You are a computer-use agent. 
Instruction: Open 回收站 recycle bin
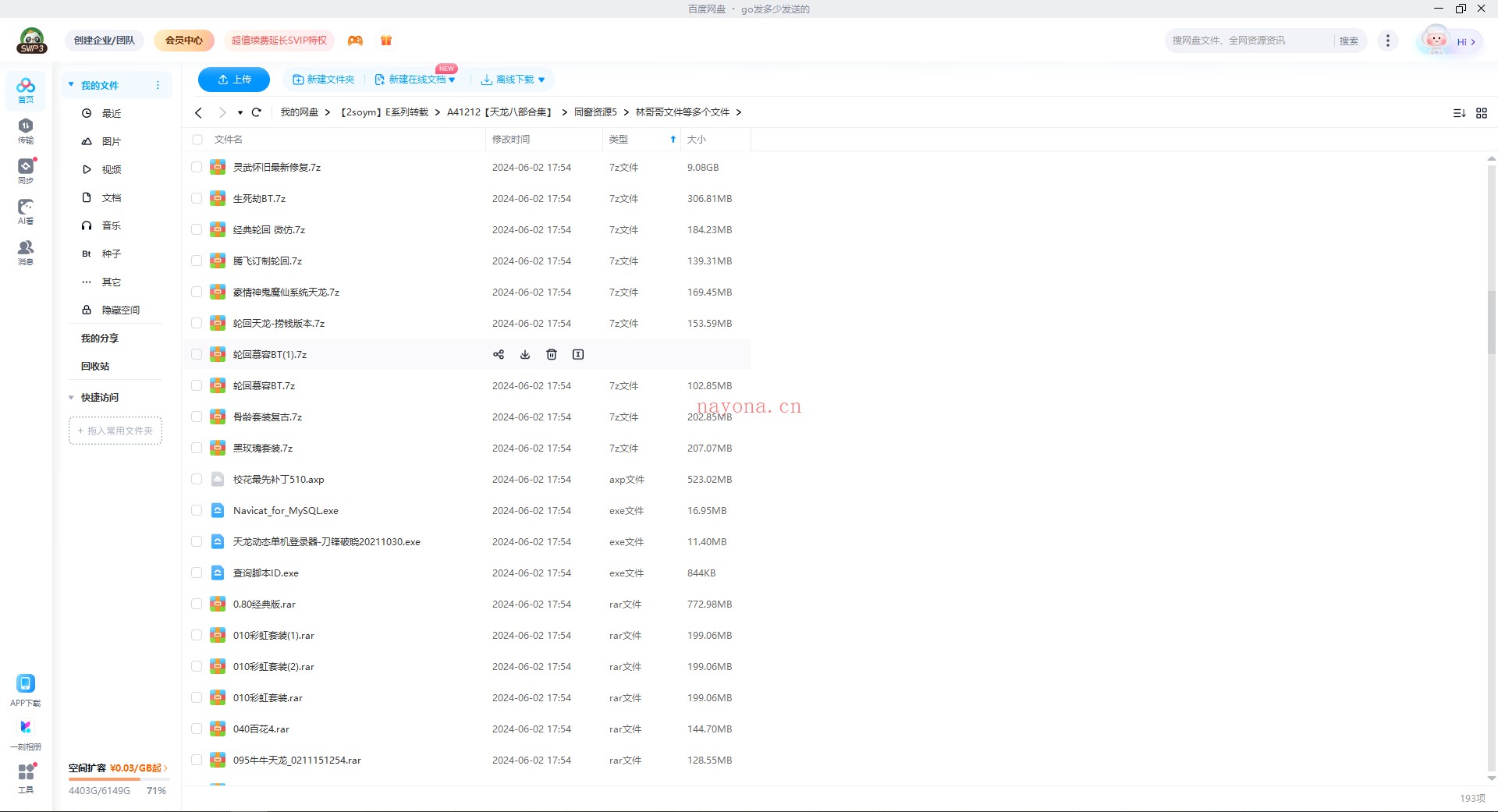(95, 366)
